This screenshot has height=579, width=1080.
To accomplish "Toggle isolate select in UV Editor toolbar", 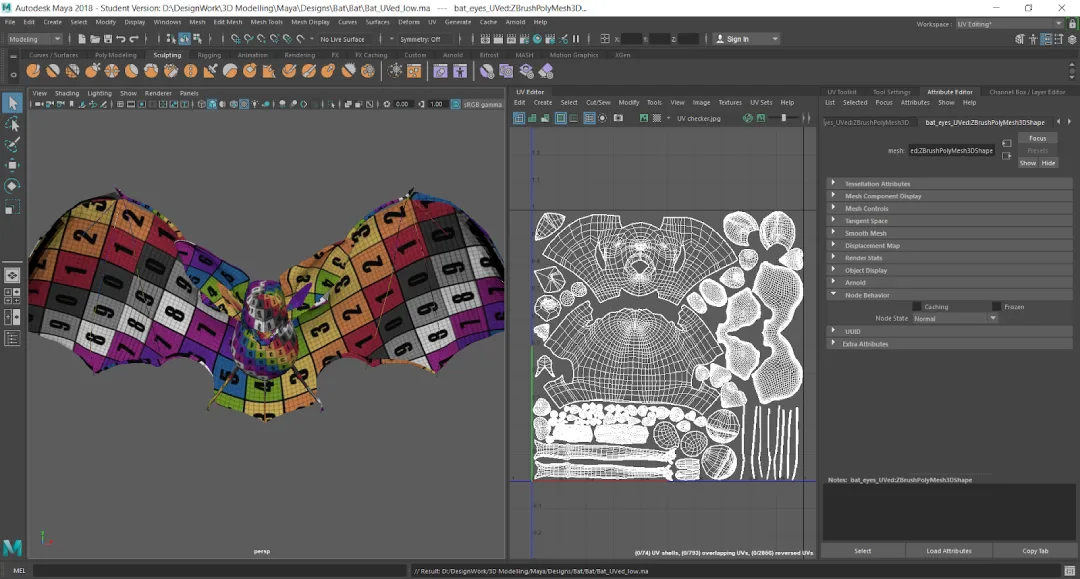I will [603, 118].
